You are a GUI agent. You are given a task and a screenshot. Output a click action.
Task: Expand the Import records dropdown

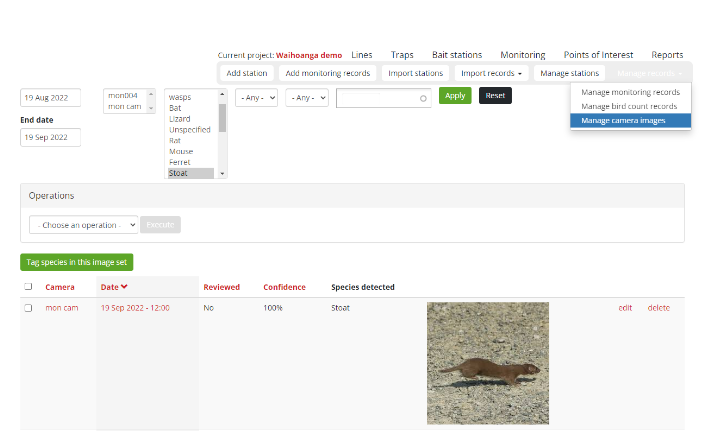click(x=491, y=73)
